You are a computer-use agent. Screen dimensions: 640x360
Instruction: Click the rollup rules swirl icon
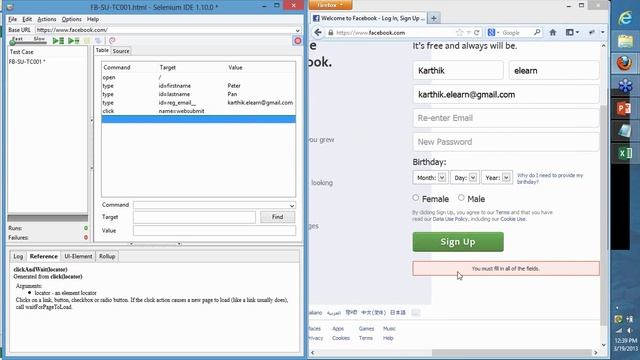[x=112, y=40]
